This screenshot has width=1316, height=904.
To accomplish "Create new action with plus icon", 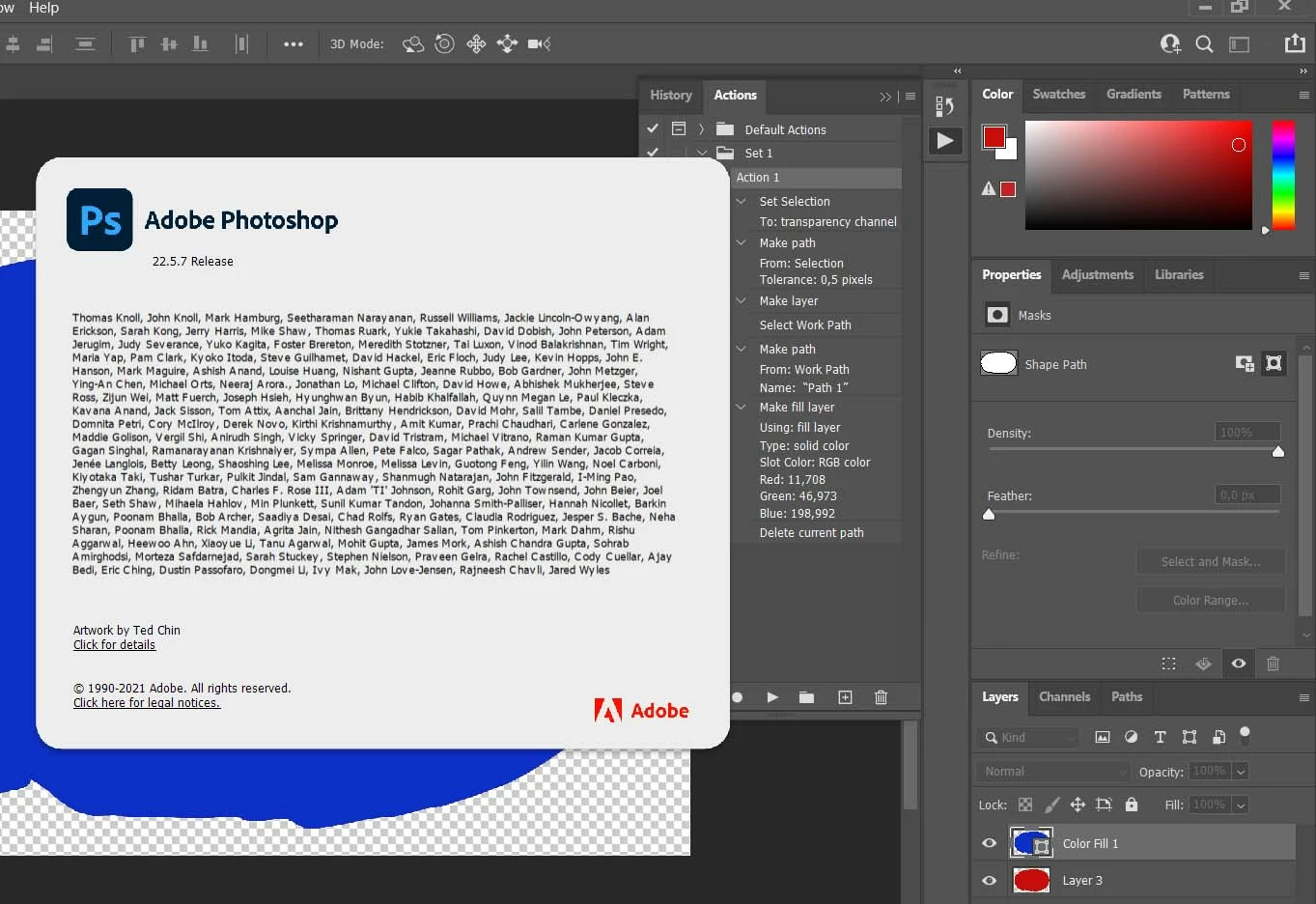I will coord(845,697).
